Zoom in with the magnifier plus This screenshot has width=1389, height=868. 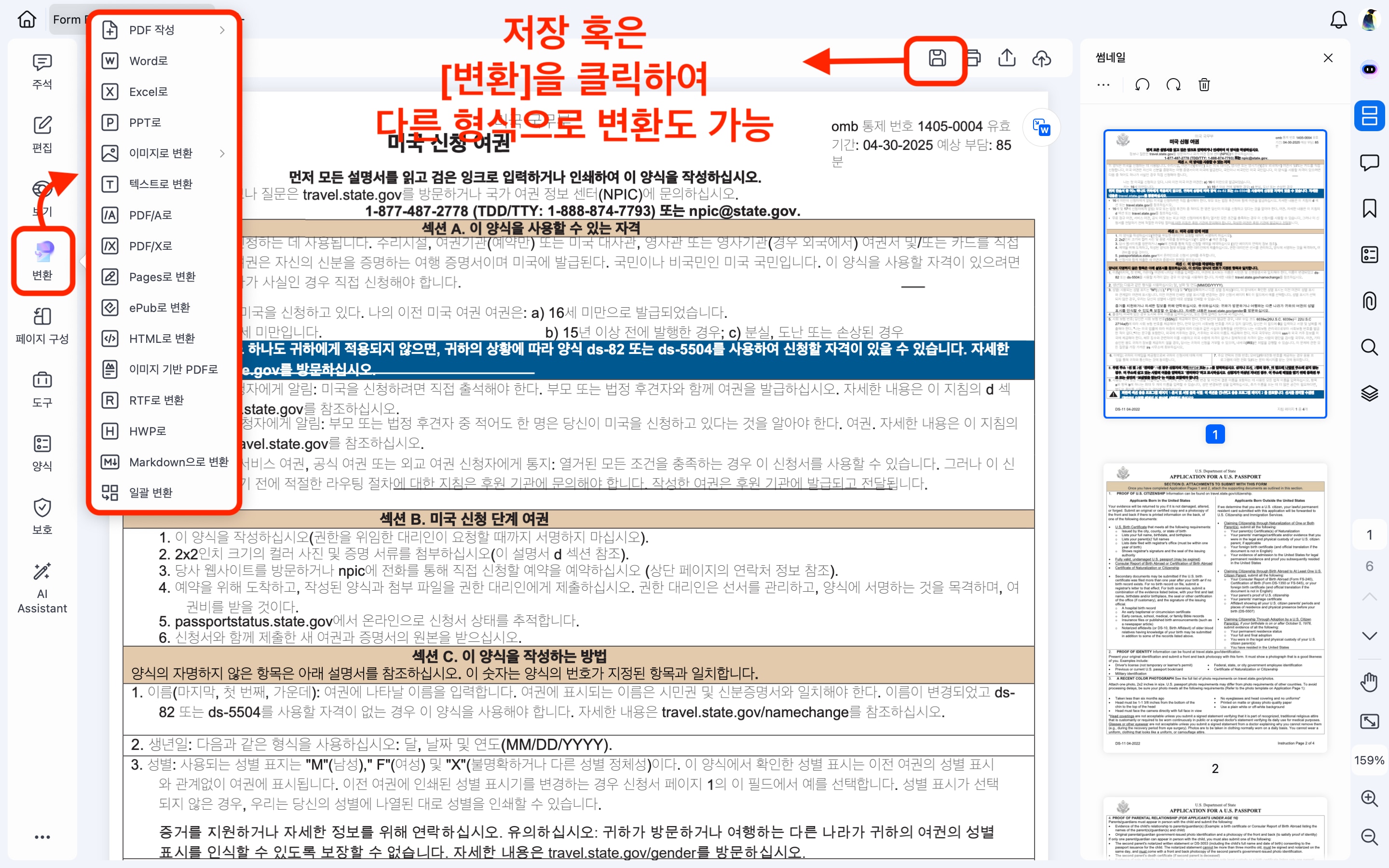(x=1370, y=799)
